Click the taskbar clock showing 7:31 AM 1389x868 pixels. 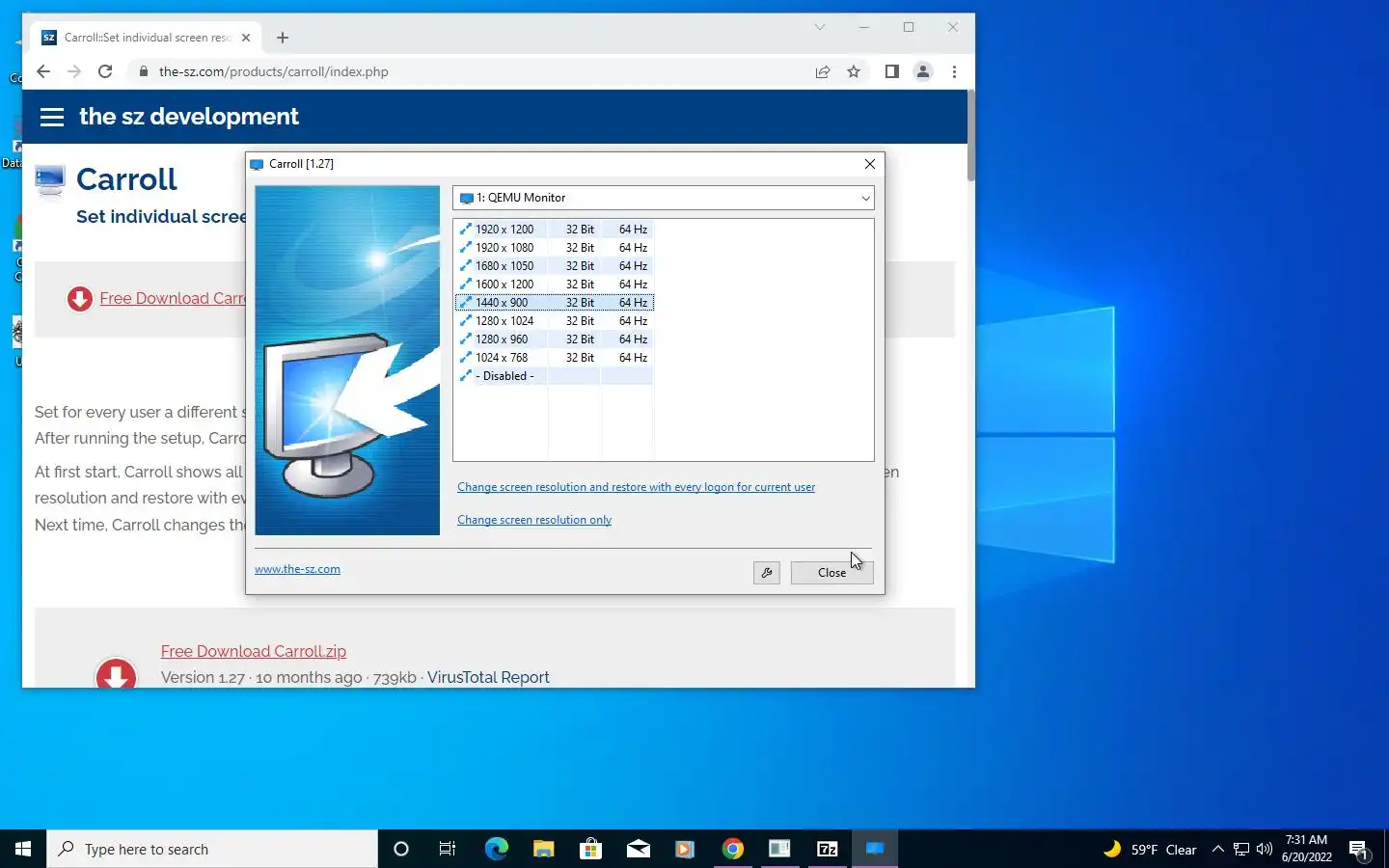click(1306, 849)
